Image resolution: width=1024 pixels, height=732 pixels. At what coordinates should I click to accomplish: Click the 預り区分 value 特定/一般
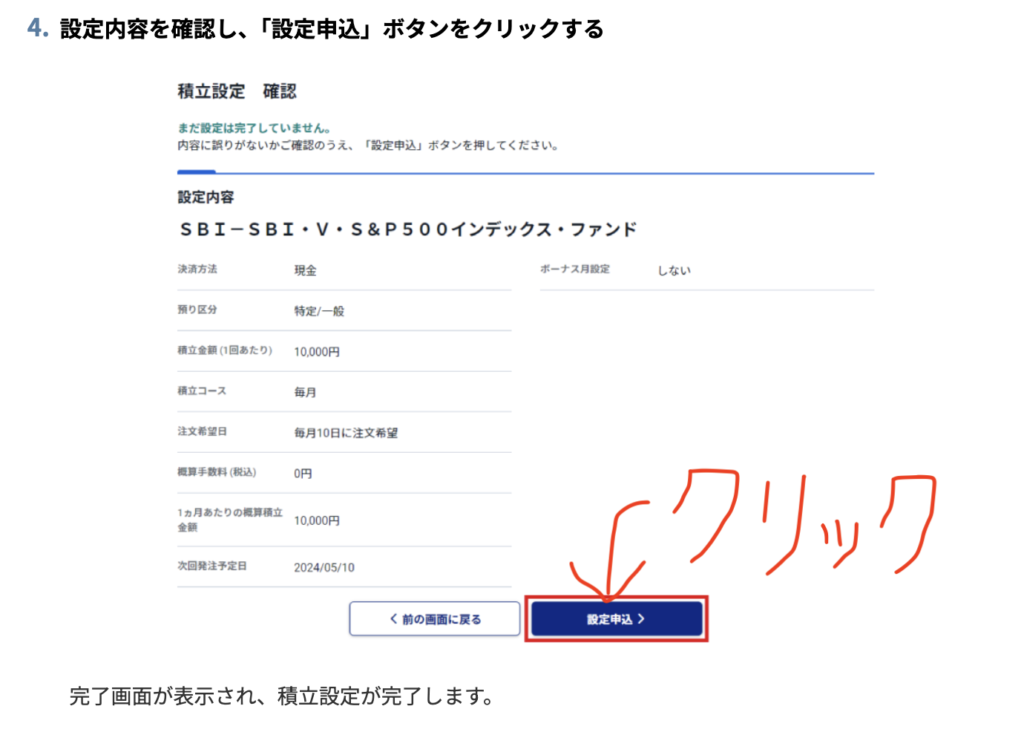(x=318, y=311)
